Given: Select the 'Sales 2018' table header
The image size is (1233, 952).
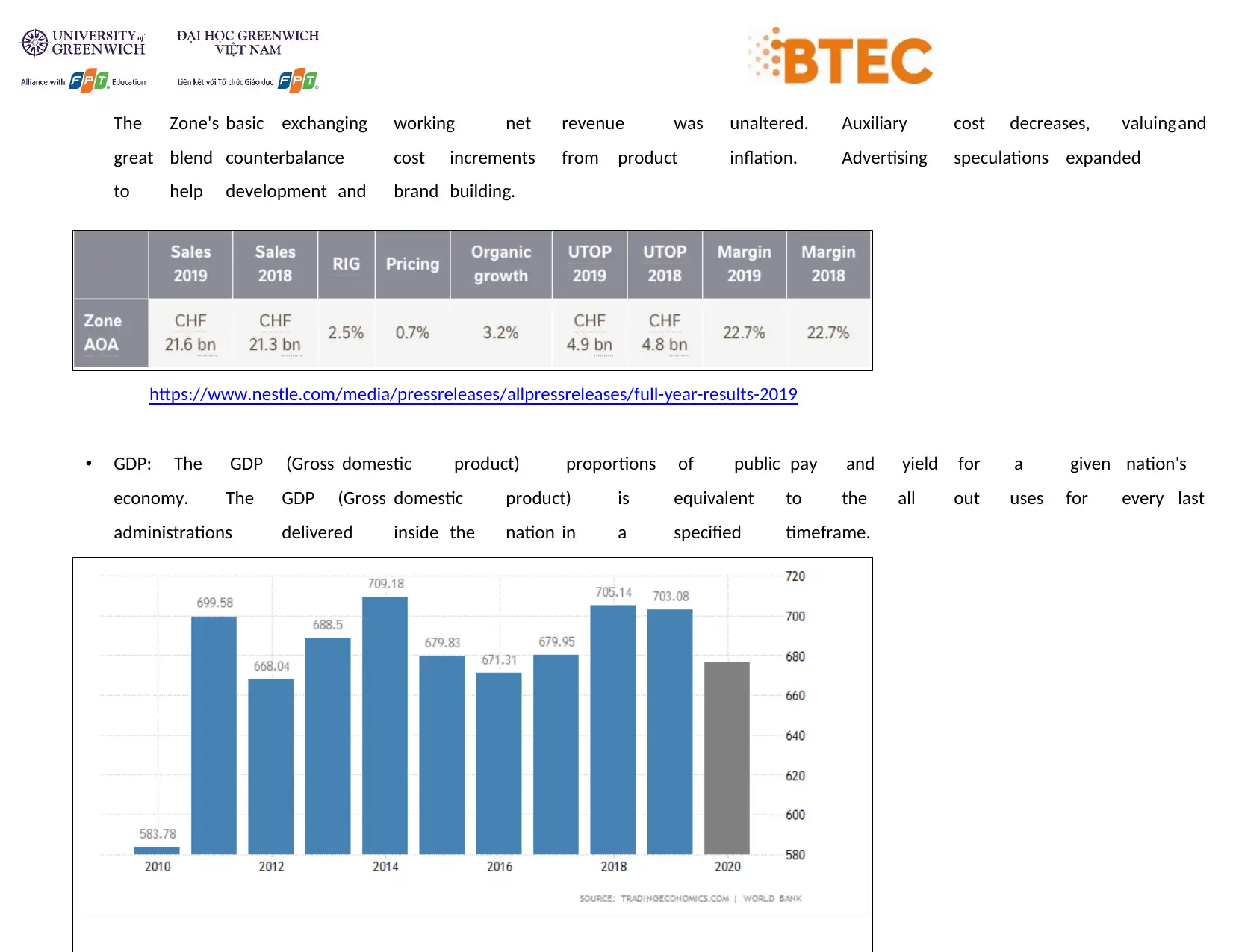Looking at the screenshot, I should 275,264.
